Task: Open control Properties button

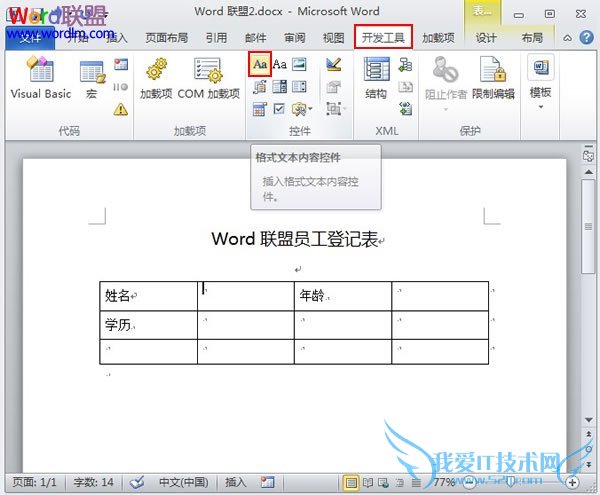Action: 334,87
